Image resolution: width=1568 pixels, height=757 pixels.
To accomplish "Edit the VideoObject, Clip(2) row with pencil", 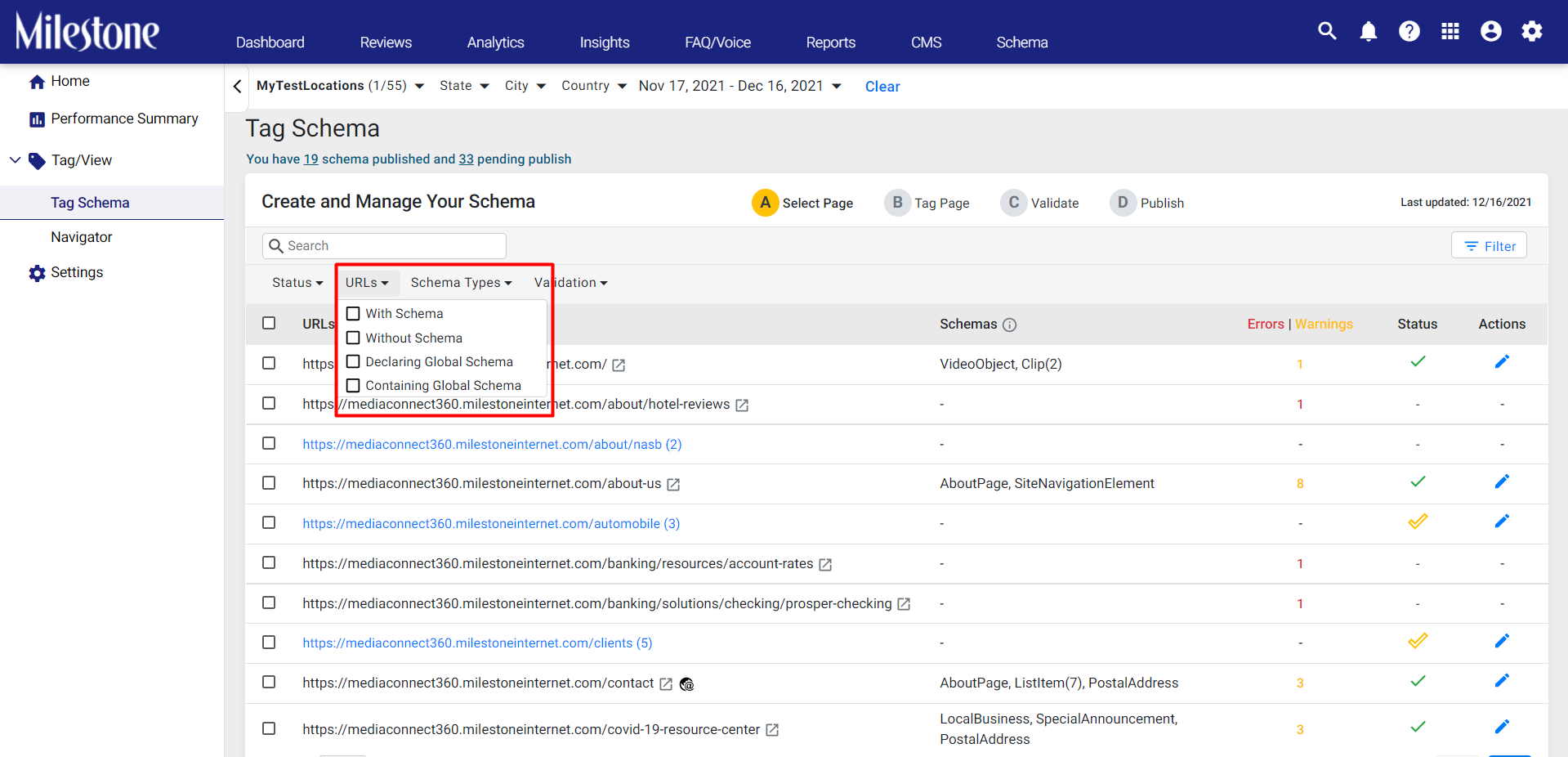I will 1502,361.
